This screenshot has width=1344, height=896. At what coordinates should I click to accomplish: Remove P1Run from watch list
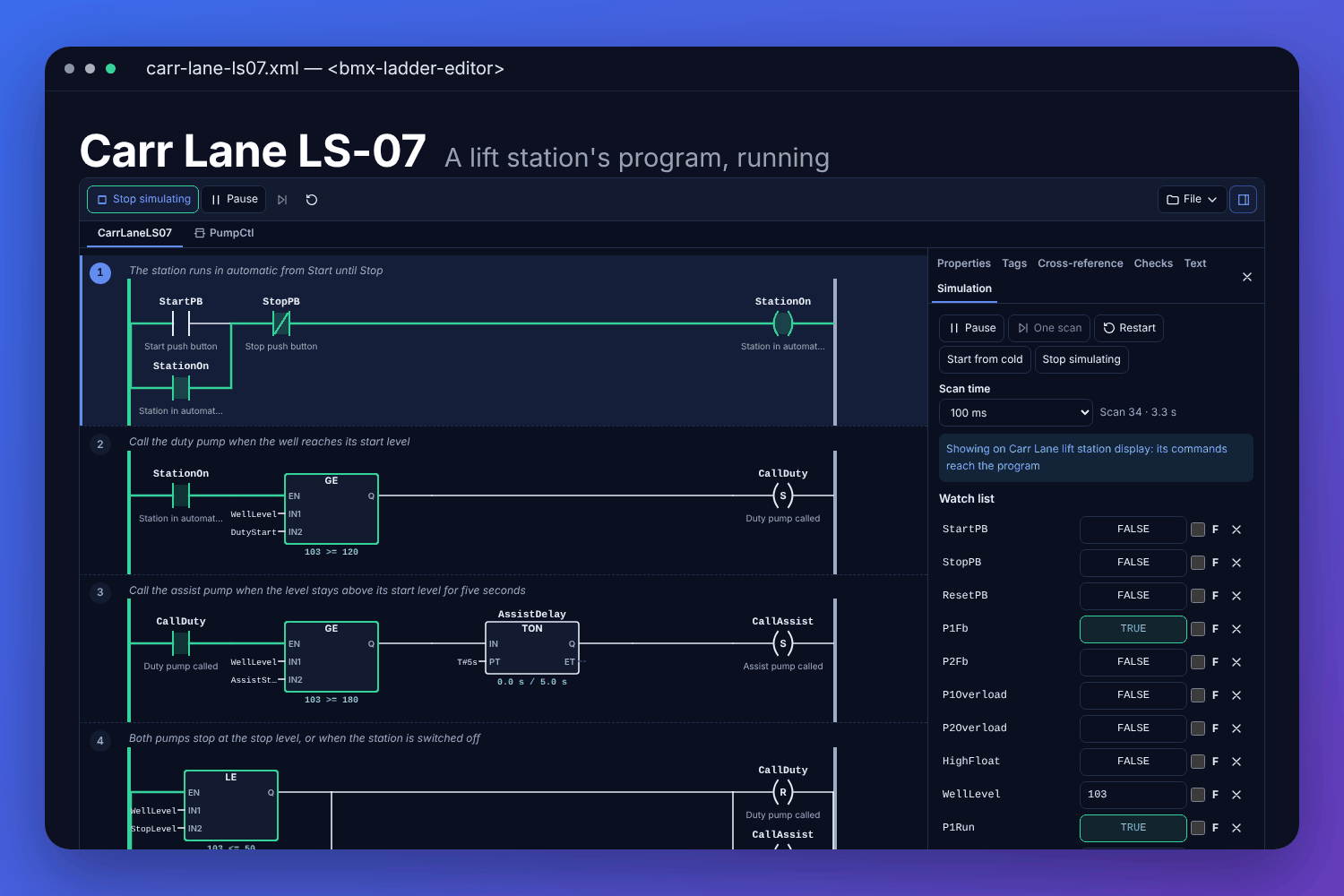(1236, 828)
